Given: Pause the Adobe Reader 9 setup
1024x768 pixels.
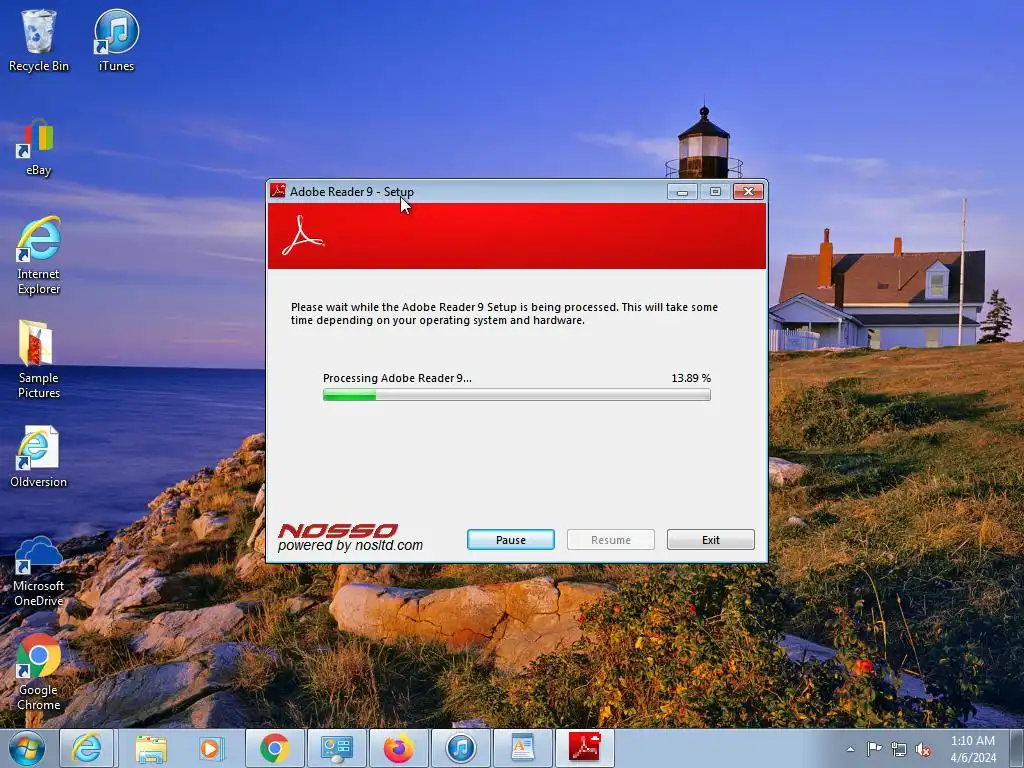Looking at the screenshot, I should pos(511,539).
